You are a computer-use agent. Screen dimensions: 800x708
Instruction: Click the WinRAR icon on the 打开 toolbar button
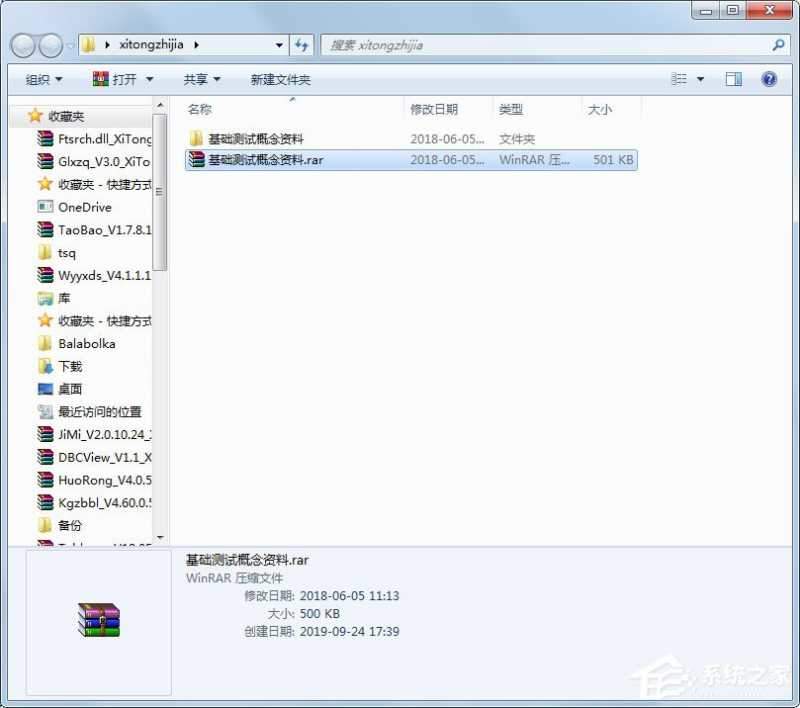(100, 78)
